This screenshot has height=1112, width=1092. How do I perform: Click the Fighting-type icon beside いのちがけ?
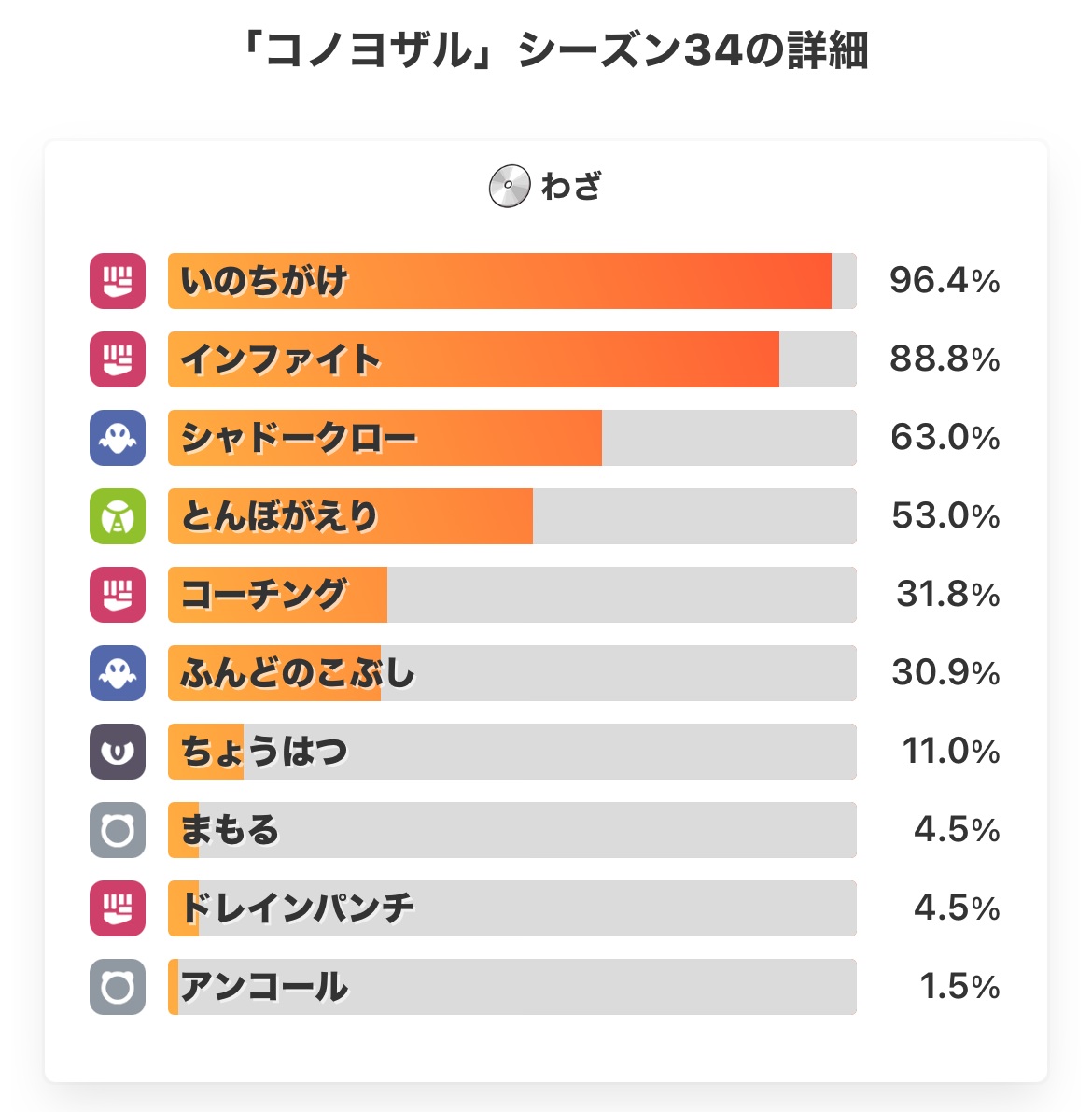[118, 281]
